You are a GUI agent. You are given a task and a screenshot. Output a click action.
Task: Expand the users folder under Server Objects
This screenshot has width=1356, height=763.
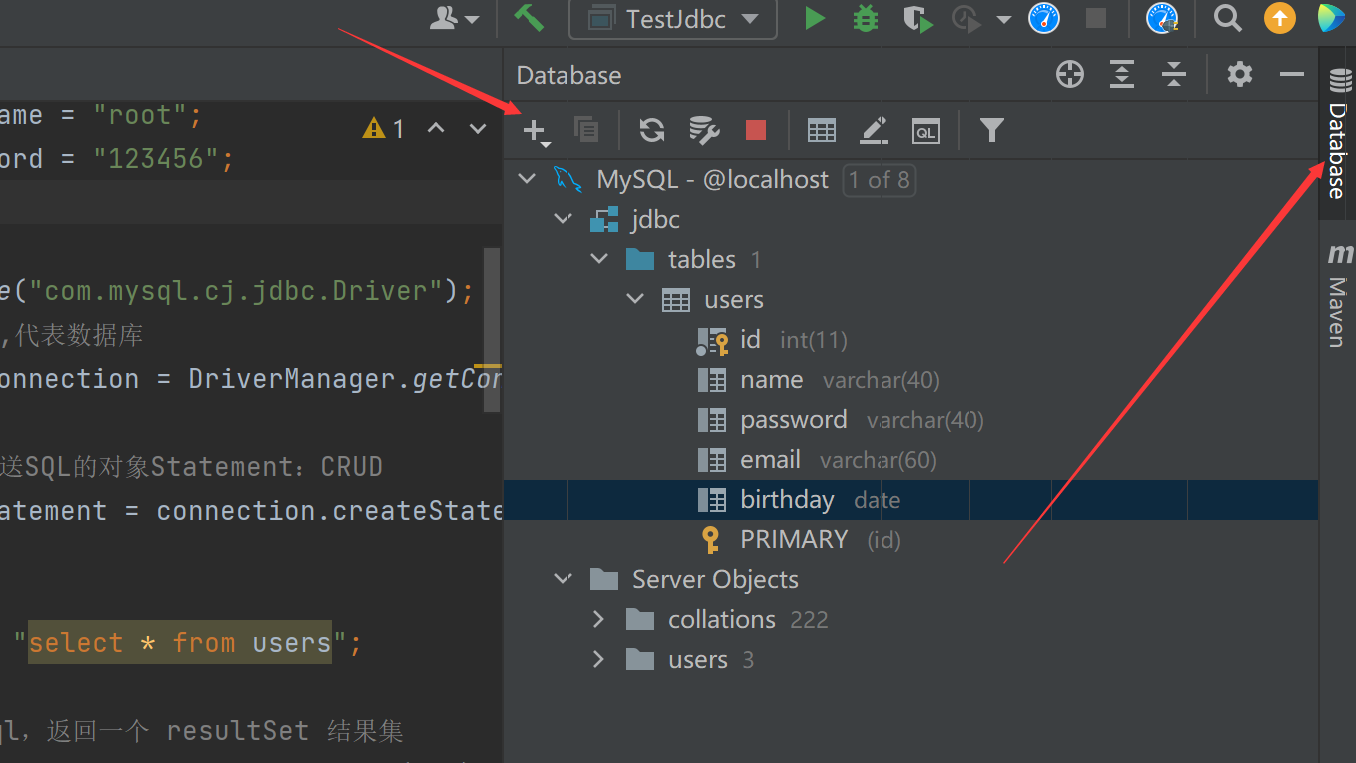tap(599, 660)
